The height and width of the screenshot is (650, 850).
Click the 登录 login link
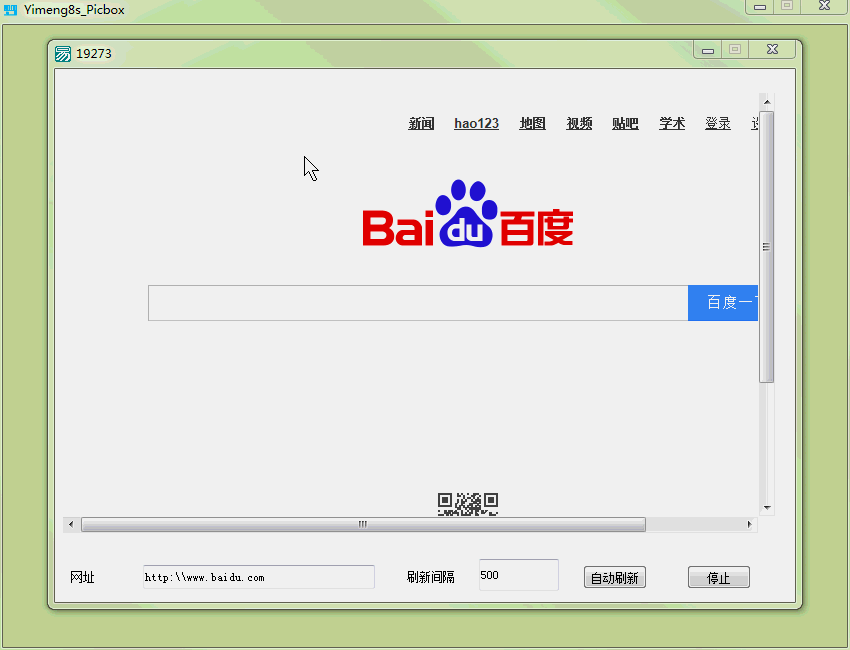[x=717, y=123]
